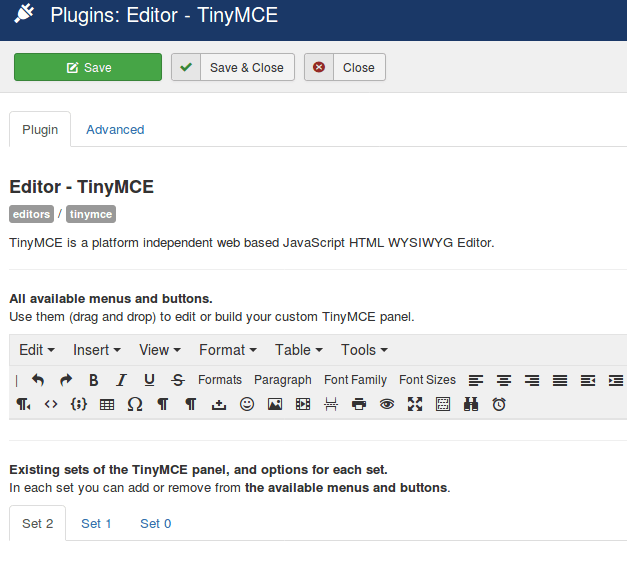Open the Set 1 tab
Viewport: 627px width, 583px height.
click(96, 523)
